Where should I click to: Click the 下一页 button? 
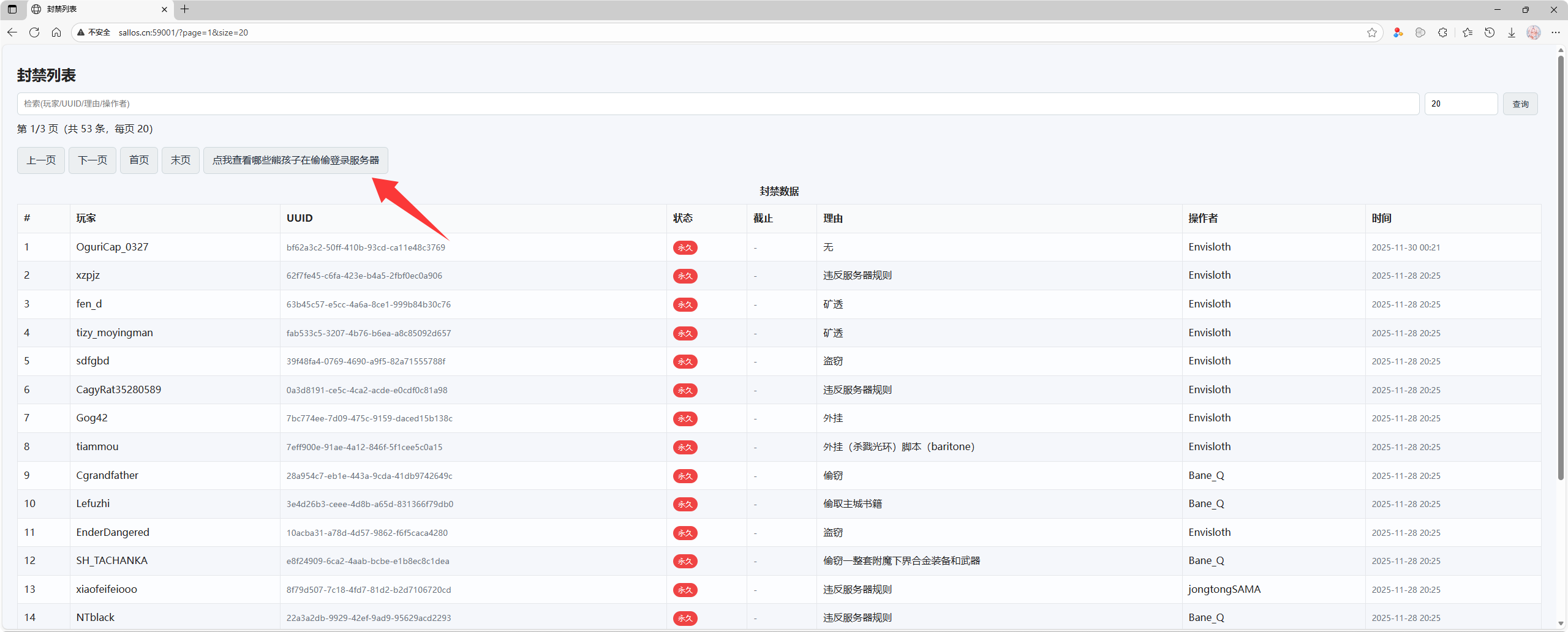click(x=92, y=160)
